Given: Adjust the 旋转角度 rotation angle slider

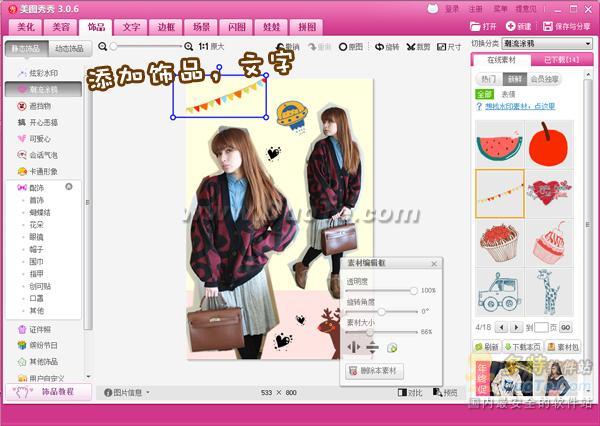Looking at the screenshot, I should (381, 312).
